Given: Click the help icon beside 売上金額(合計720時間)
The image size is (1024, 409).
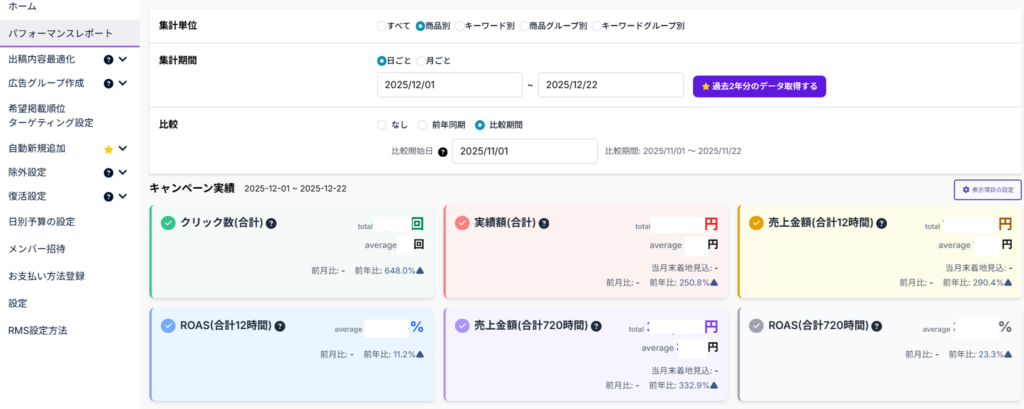Looking at the screenshot, I should (x=596, y=326).
